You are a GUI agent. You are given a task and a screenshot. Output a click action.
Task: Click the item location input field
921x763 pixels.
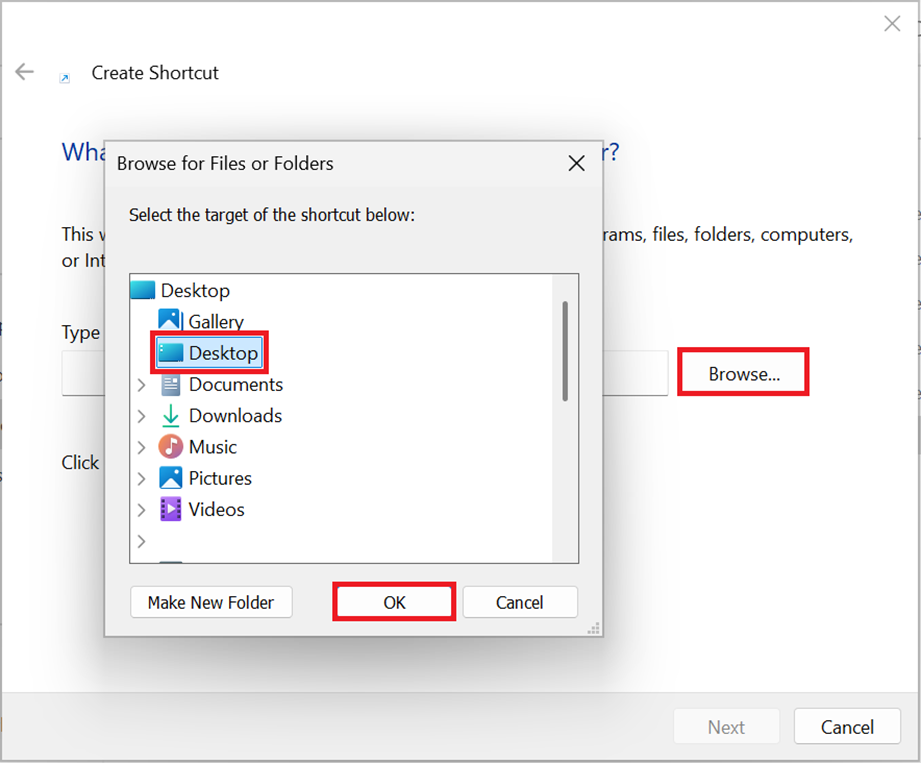click(x=365, y=373)
